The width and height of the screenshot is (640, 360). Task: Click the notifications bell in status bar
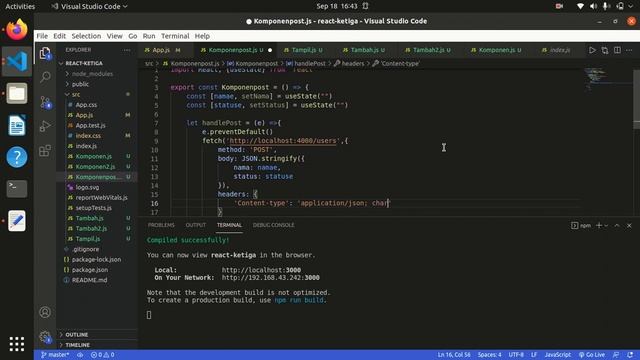[x=630, y=355]
